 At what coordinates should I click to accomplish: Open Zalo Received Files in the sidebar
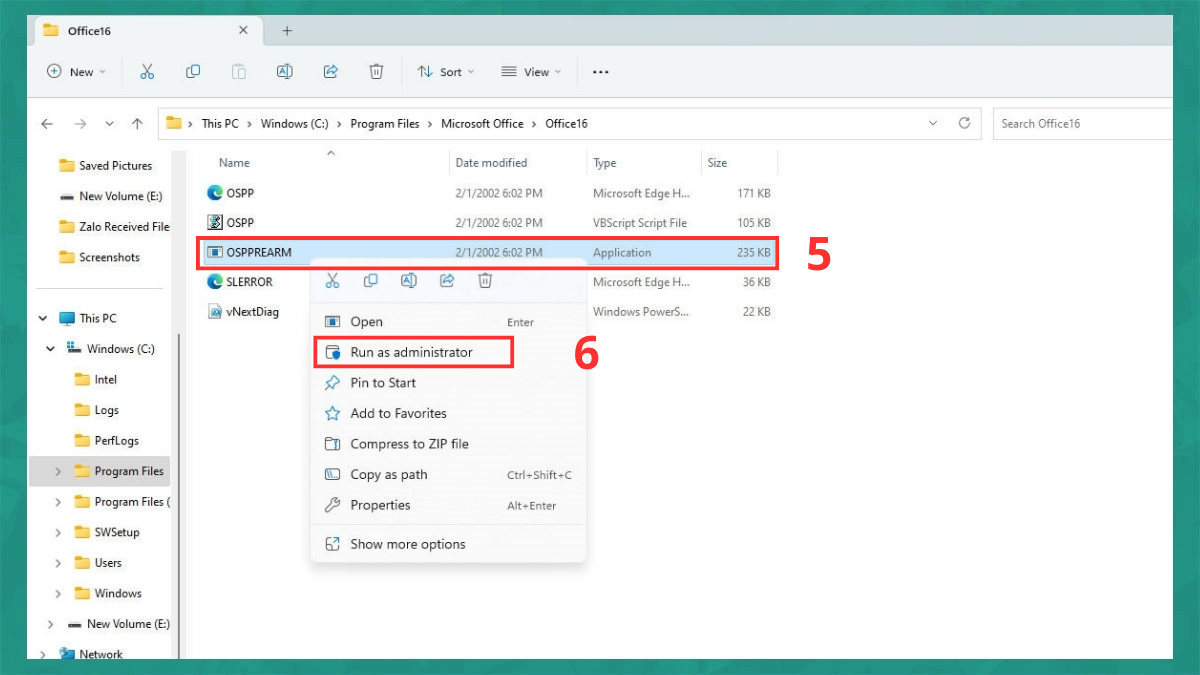pos(114,227)
